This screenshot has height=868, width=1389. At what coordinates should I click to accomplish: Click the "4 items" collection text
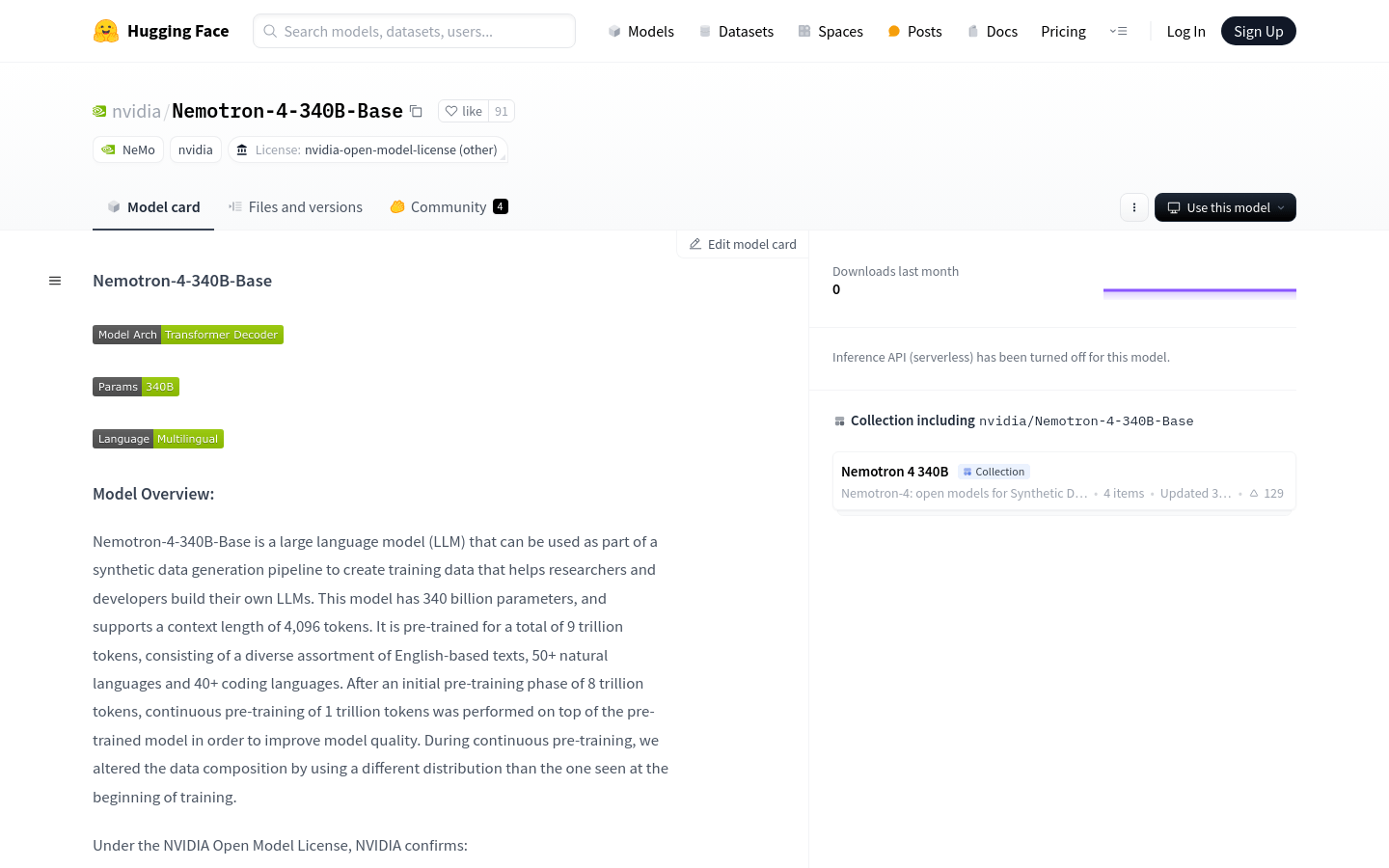point(1124,493)
